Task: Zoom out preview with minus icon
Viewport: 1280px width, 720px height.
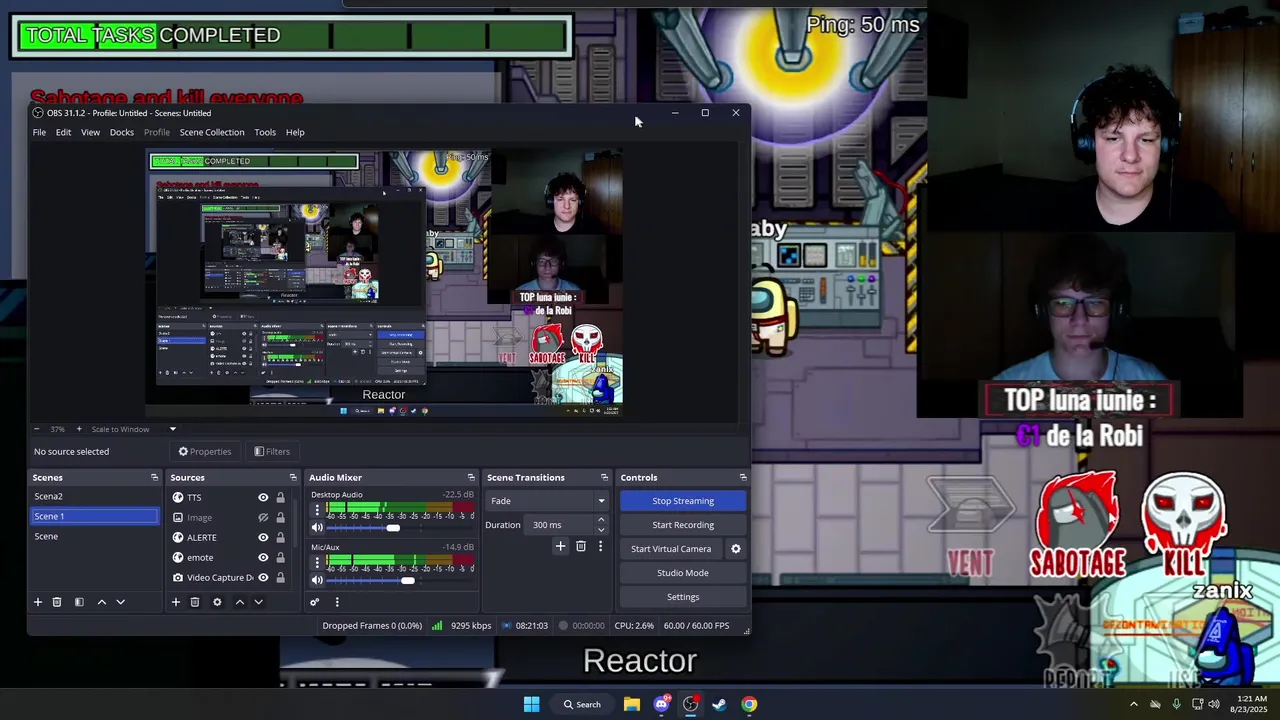Action: click(37, 429)
